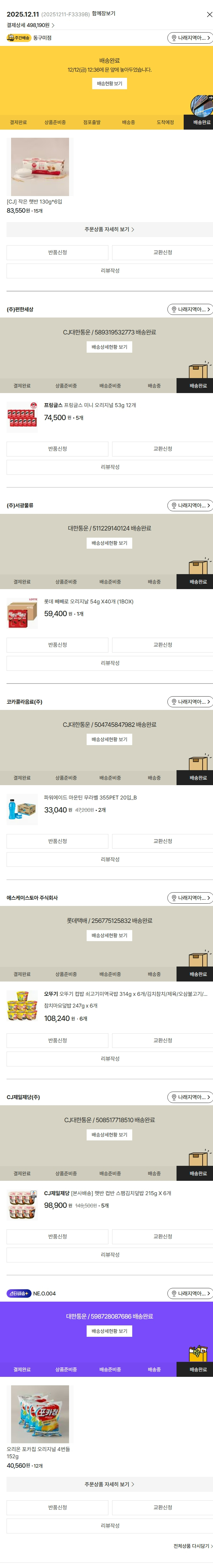Expand 주문상품 자세히 보기 under CJ 햇반
The height and width of the screenshot is (1568, 213).
pos(109,230)
